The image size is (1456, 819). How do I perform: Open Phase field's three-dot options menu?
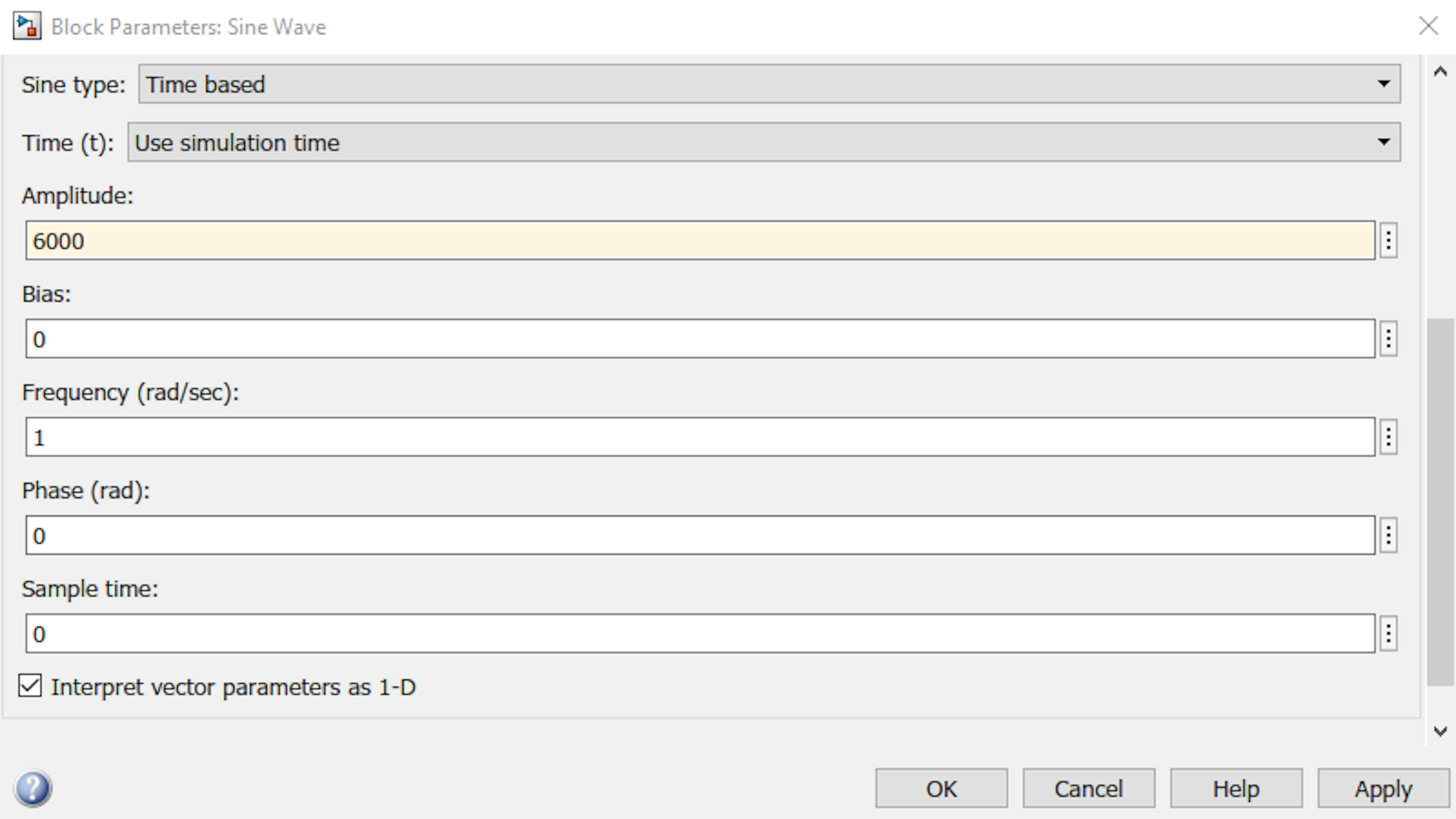(x=1388, y=535)
